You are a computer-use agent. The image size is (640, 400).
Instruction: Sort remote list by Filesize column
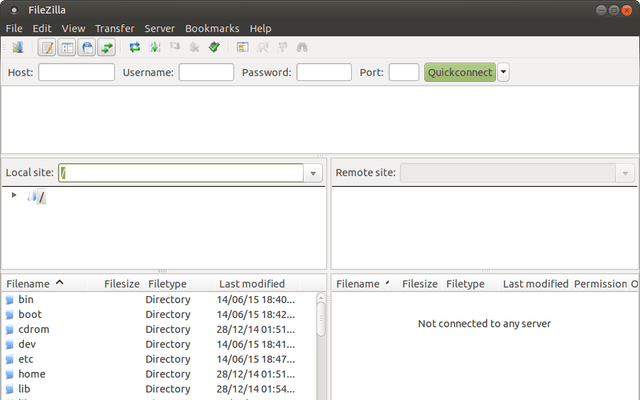click(417, 284)
